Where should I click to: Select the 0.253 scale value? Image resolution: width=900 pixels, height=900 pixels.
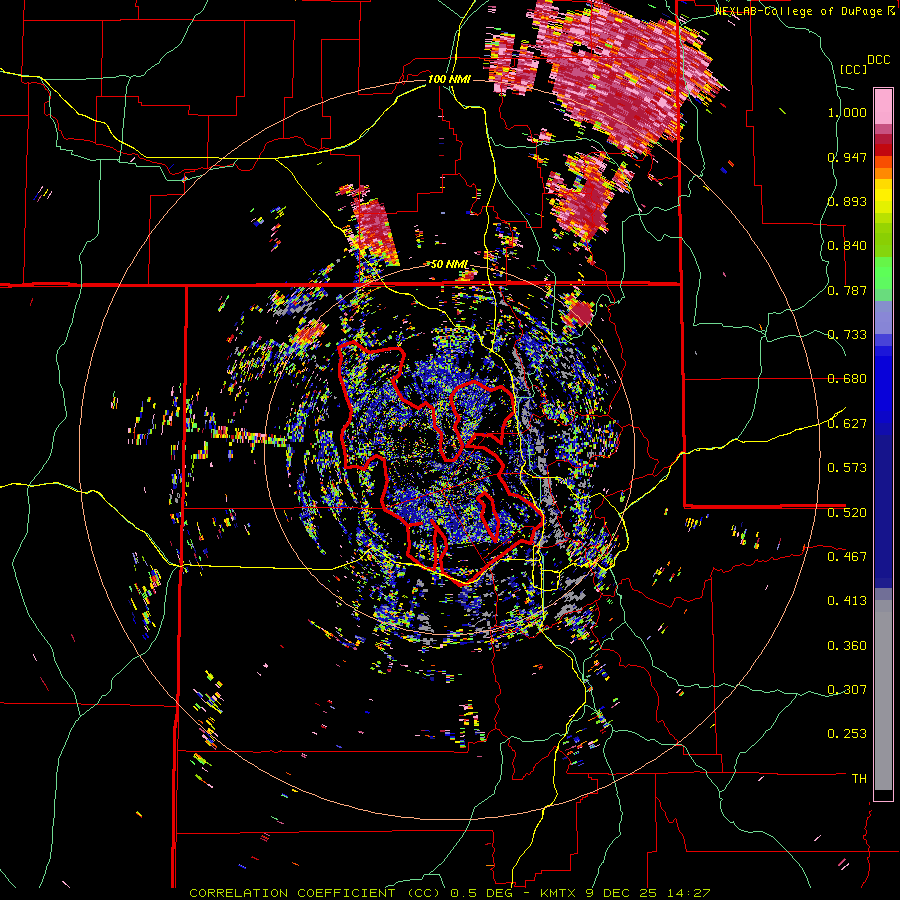(847, 734)
